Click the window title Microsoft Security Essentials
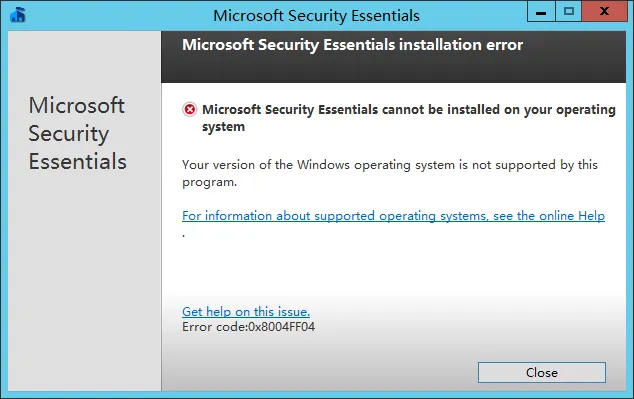Viewport: 634px width, 399px height. coord(316,16)
